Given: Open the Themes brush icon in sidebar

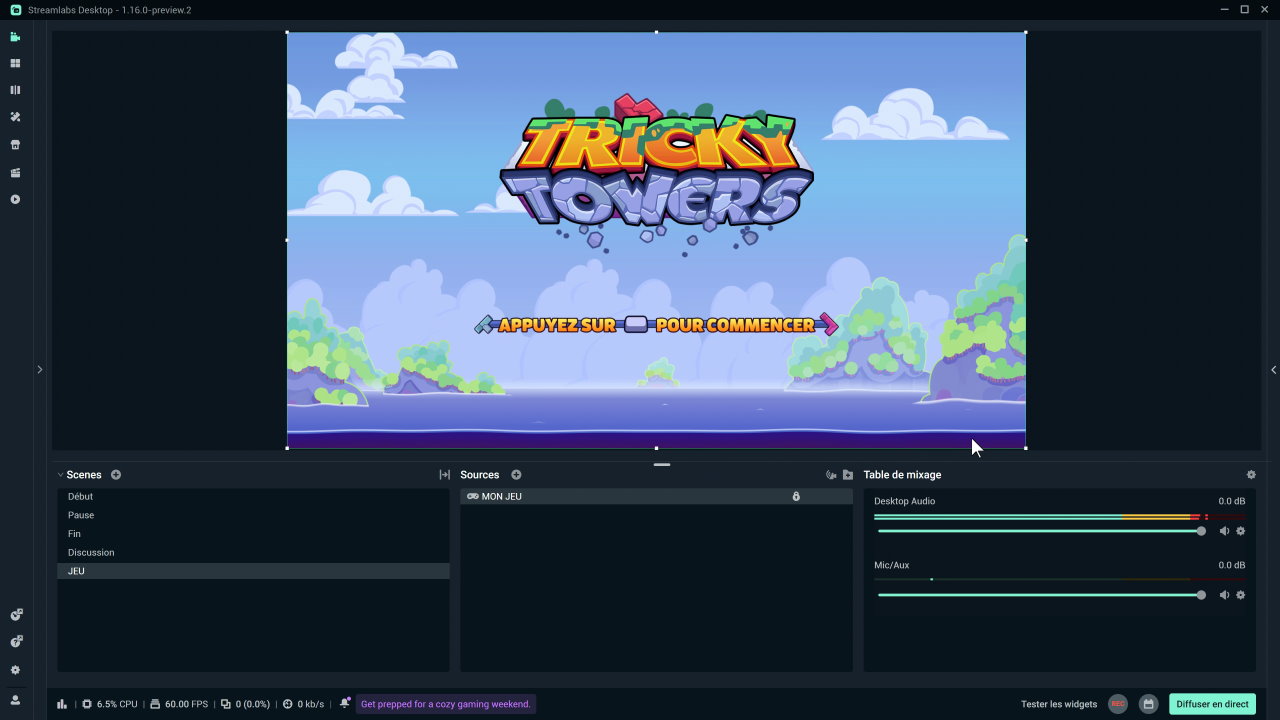Looking at the screenshot, I should coord(15,117).
